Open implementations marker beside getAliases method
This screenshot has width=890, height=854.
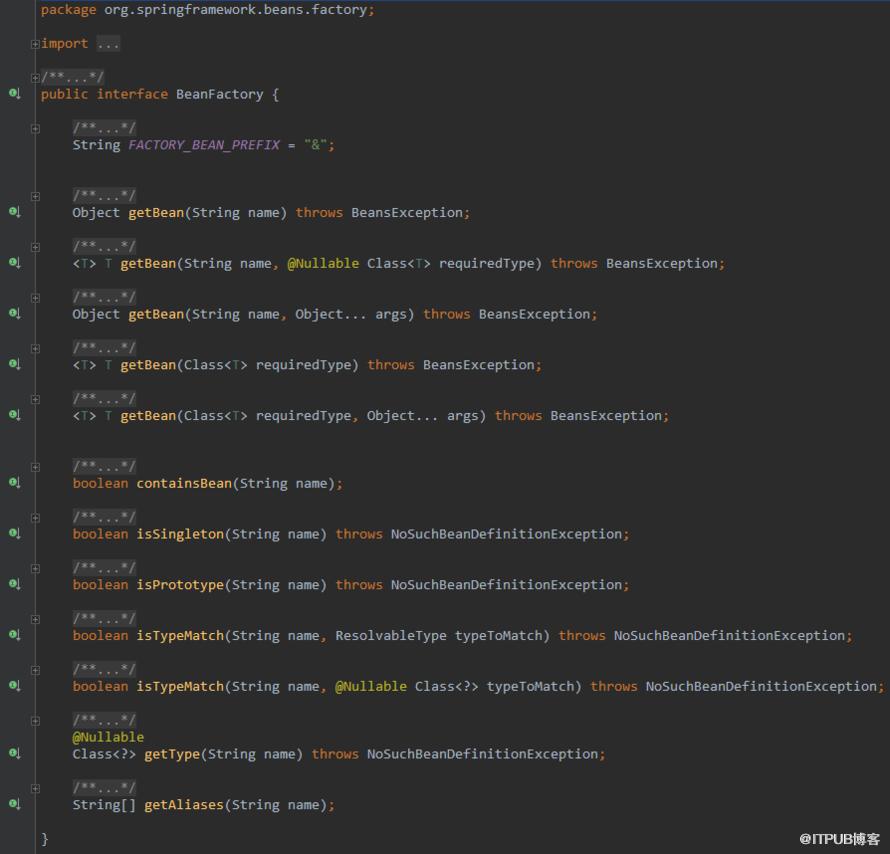pyautogui.click(x=15, y=804)
